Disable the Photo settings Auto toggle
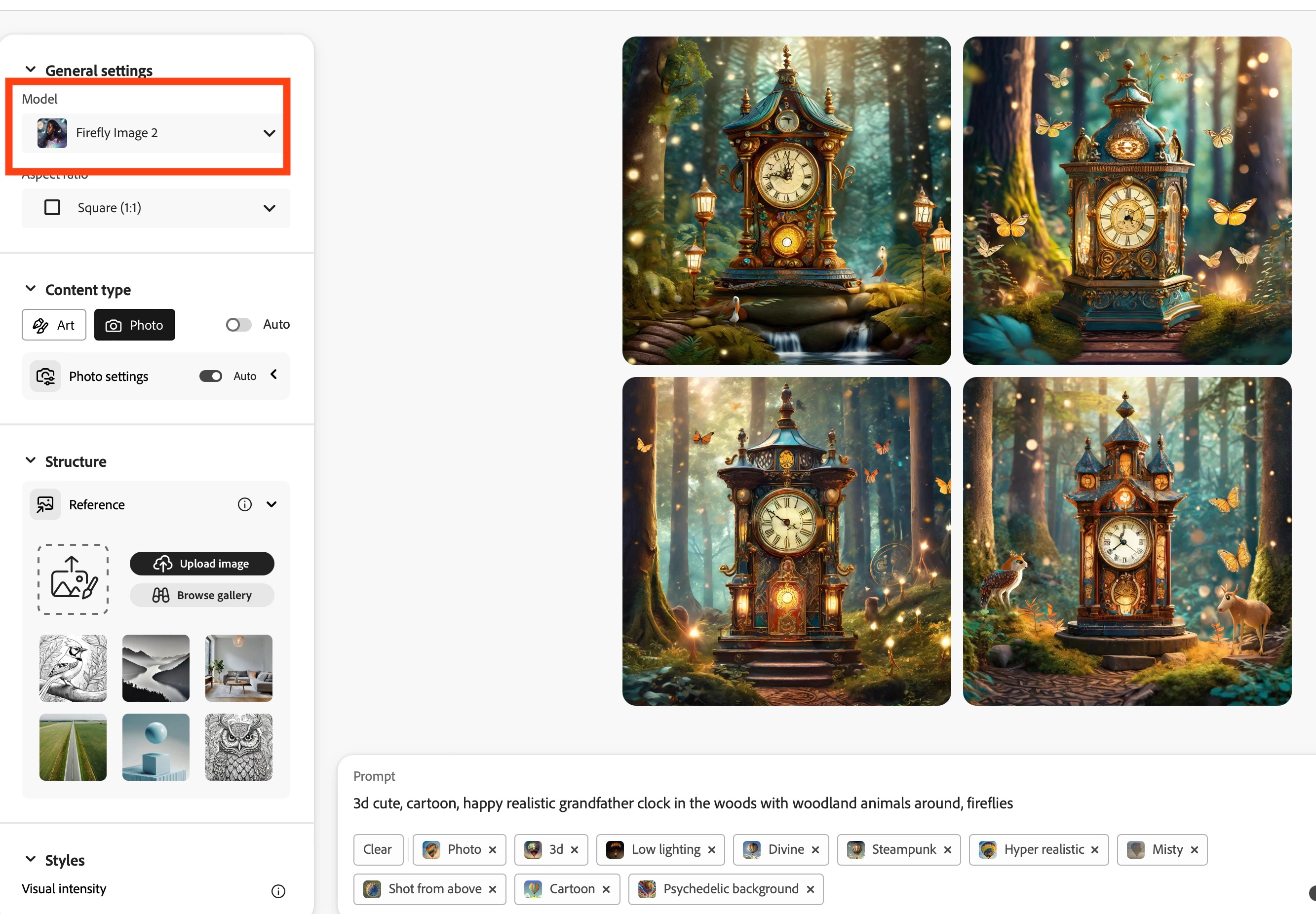Screen dimensions: 1316x914 coord(211,376)
